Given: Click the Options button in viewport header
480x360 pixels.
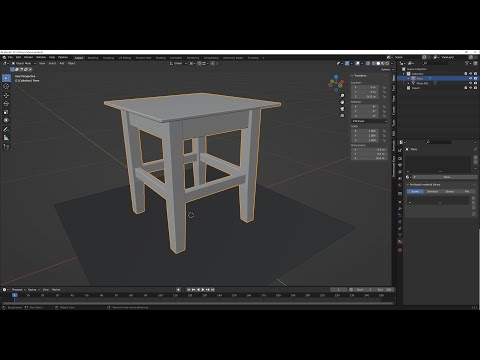Looking at the screenshot, I should 386,69.
